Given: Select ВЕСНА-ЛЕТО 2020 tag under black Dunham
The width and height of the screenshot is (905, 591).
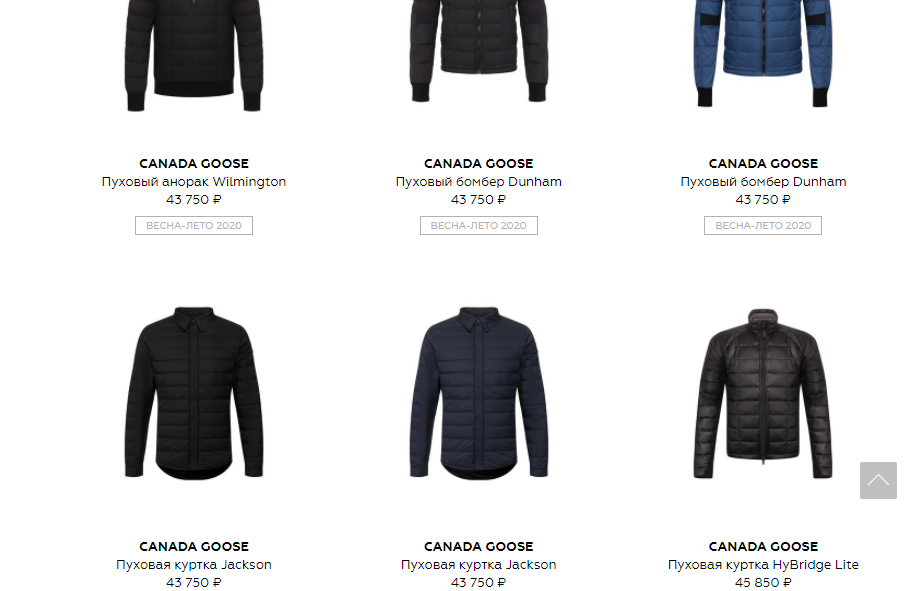Looking at the screenshot, I should click(478, 226).
